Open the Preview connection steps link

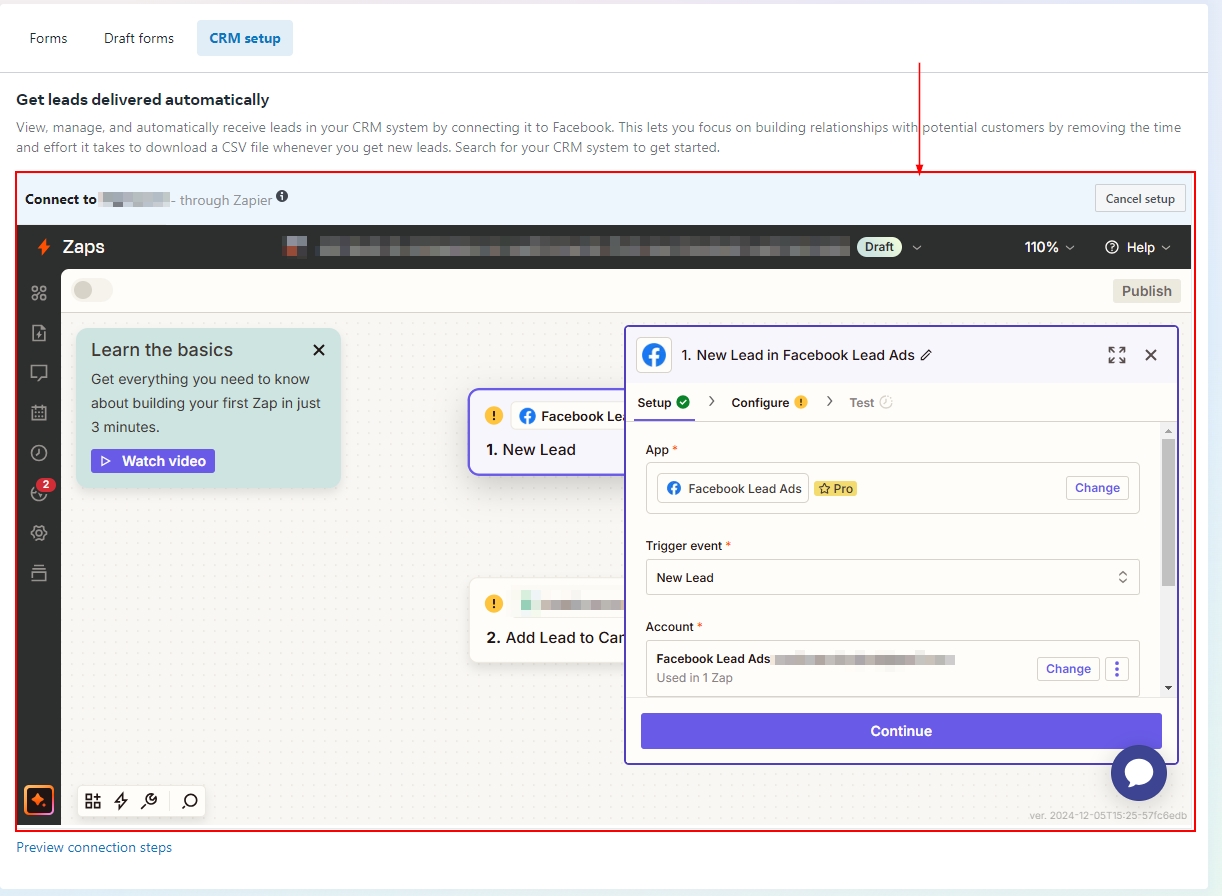[94, 847]
